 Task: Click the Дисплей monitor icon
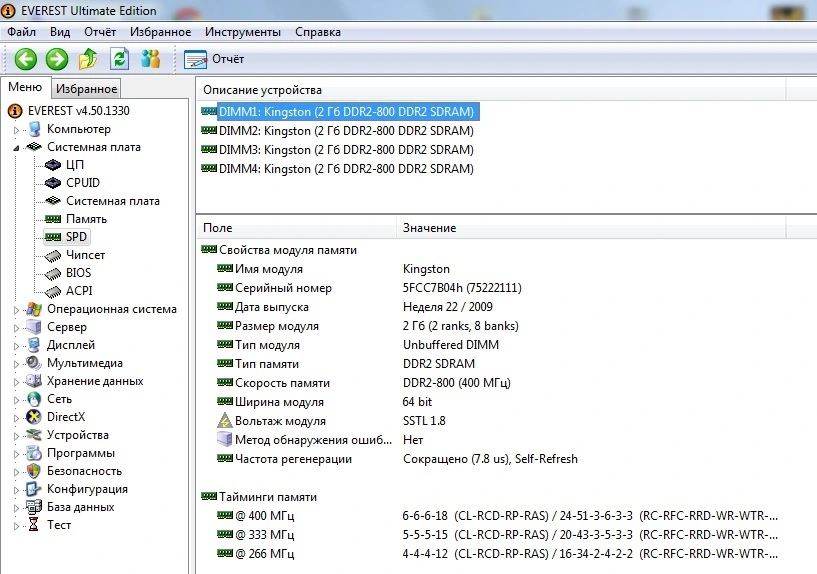pos(34,345)
